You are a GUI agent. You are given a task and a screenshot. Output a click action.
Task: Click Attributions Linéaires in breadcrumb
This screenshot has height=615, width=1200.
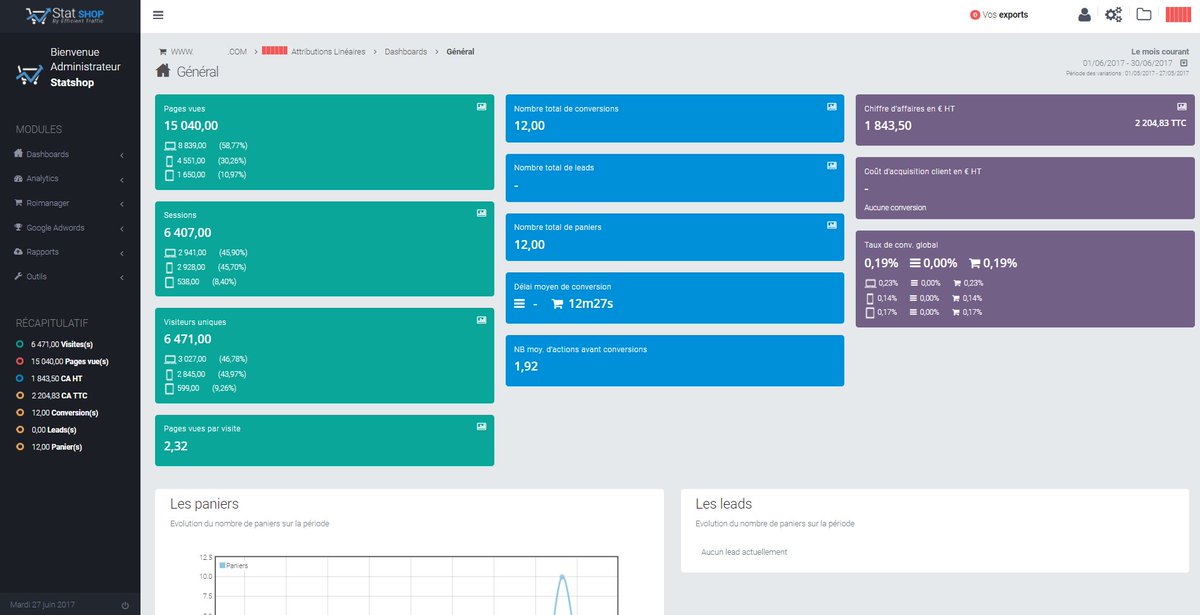point(328,51)
